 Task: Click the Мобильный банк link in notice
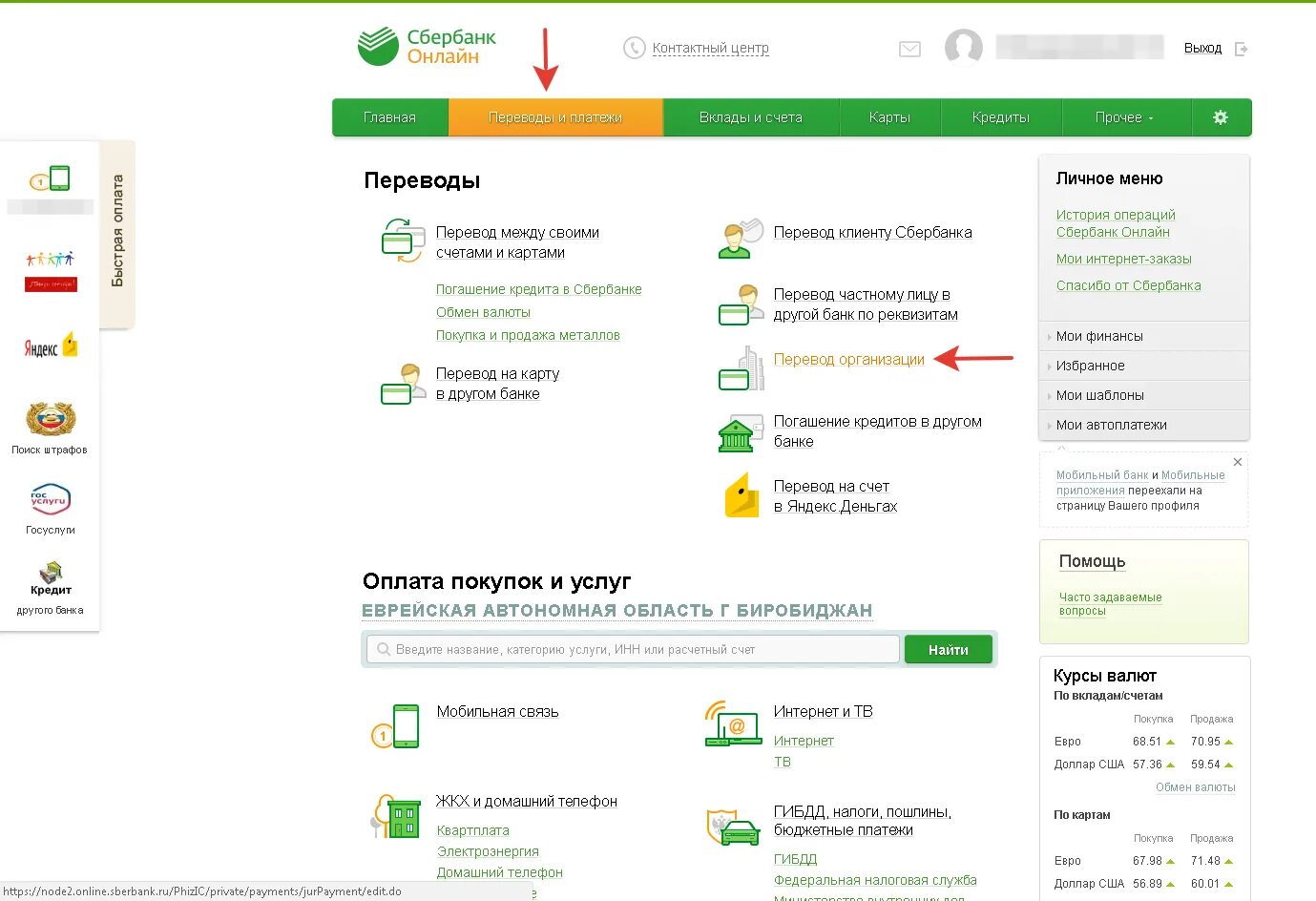[x=1102, y=474]
